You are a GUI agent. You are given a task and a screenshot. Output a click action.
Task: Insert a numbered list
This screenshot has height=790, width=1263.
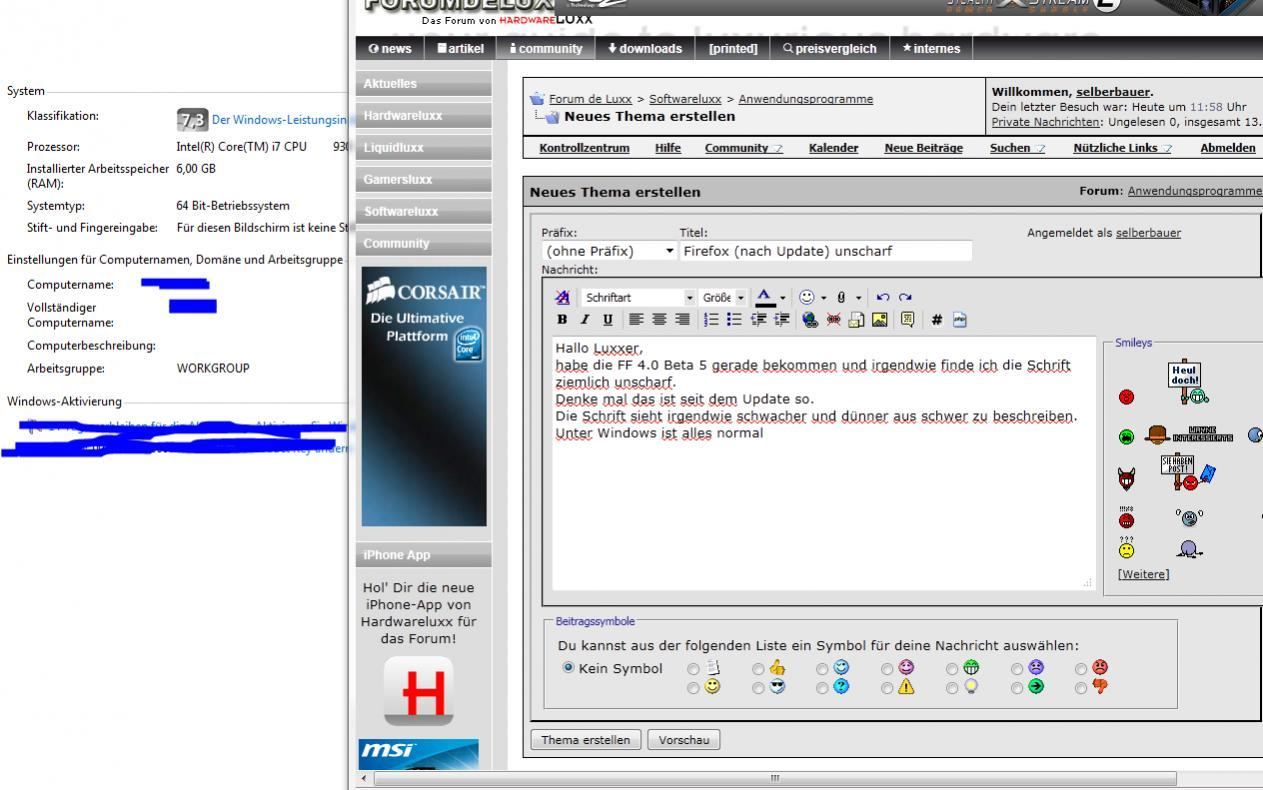coord(711,320)
